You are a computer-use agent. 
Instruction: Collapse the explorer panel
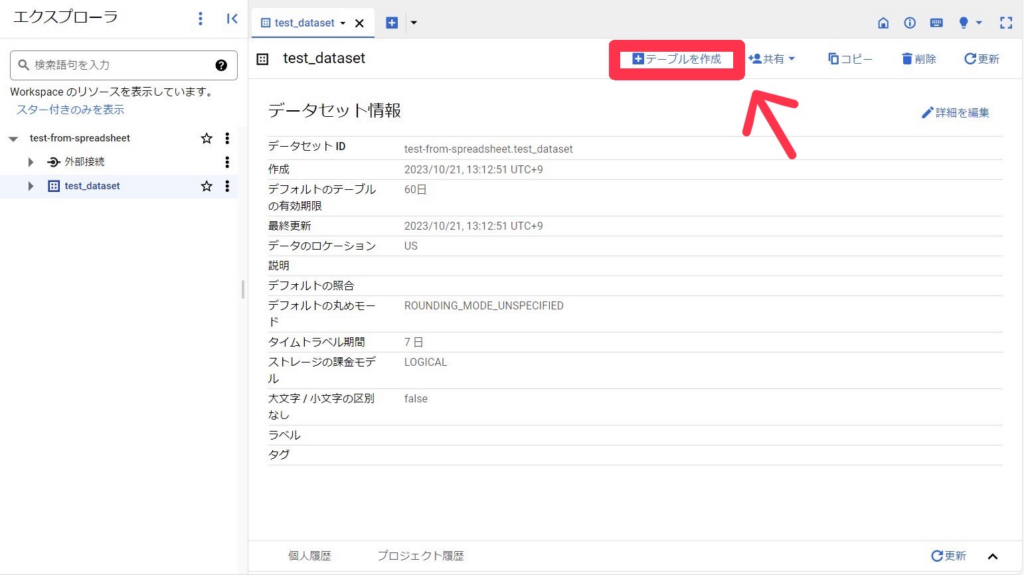tap(231, 18)
